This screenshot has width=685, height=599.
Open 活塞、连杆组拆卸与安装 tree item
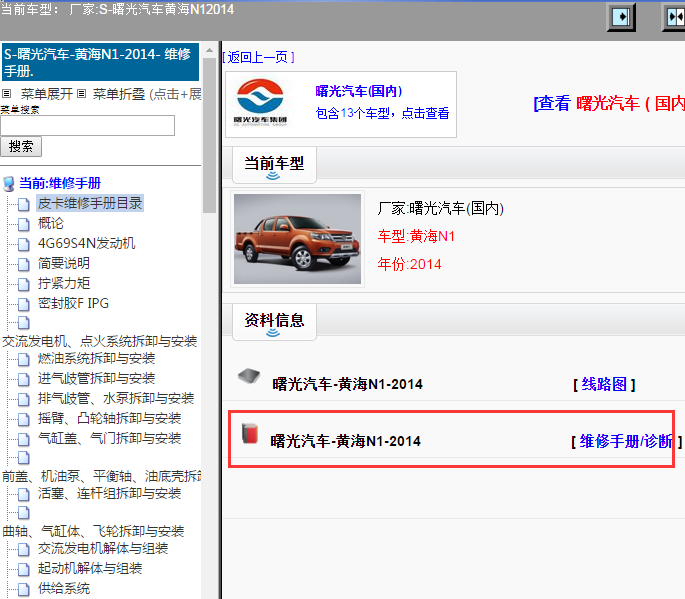[x=110, y=494]
